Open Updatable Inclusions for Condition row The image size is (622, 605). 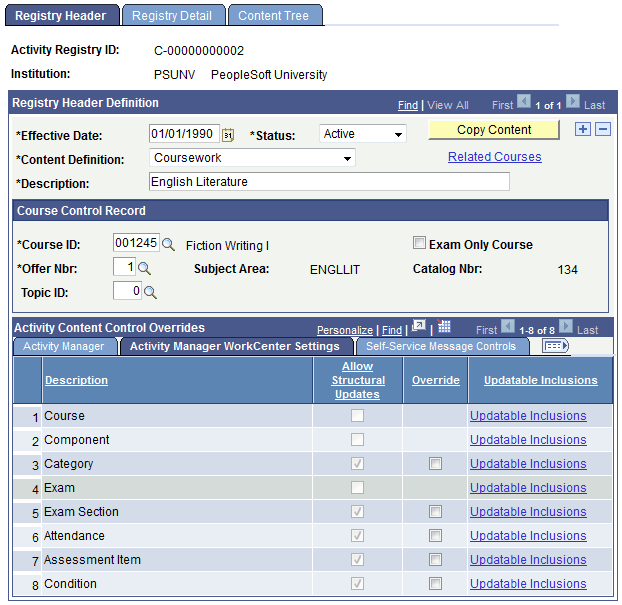point(528,584)
